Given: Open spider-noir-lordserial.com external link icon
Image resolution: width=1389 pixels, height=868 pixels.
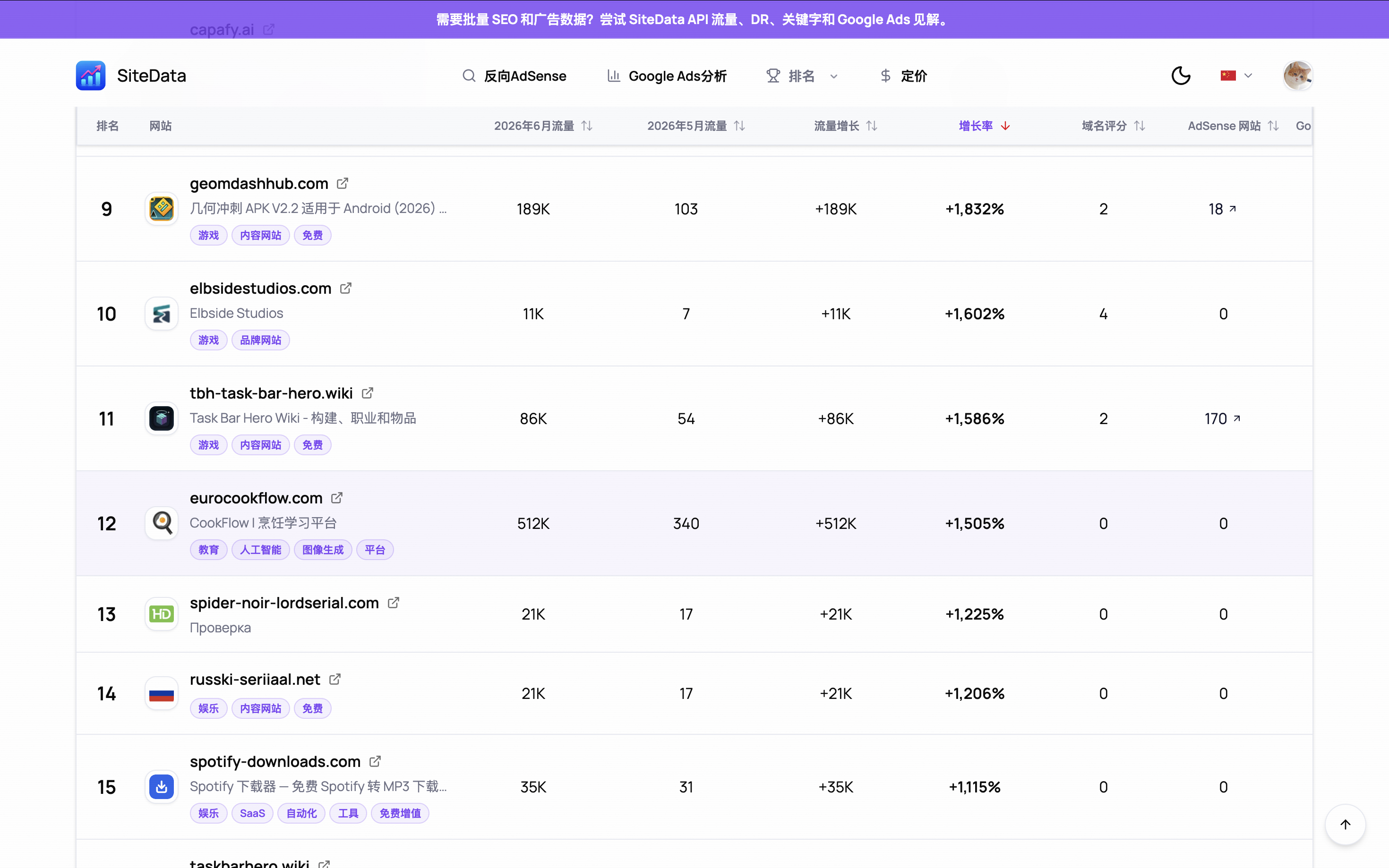Looking at the screenshot, I should [x=394, y=603].
